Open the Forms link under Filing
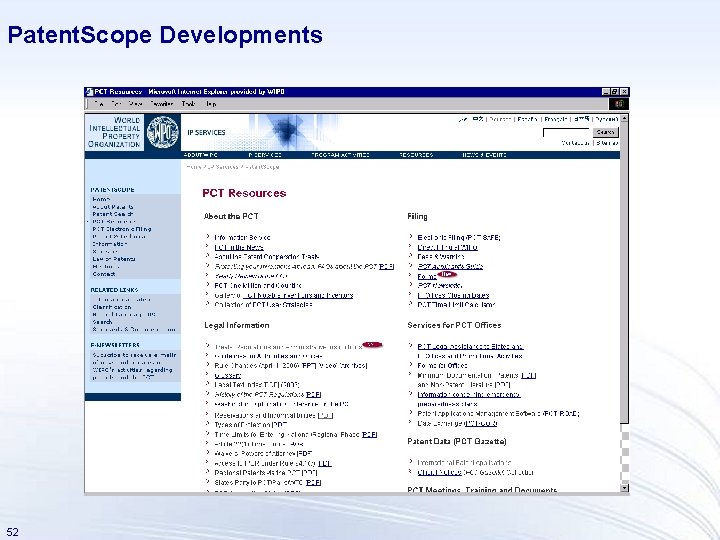 coord(427,276)
